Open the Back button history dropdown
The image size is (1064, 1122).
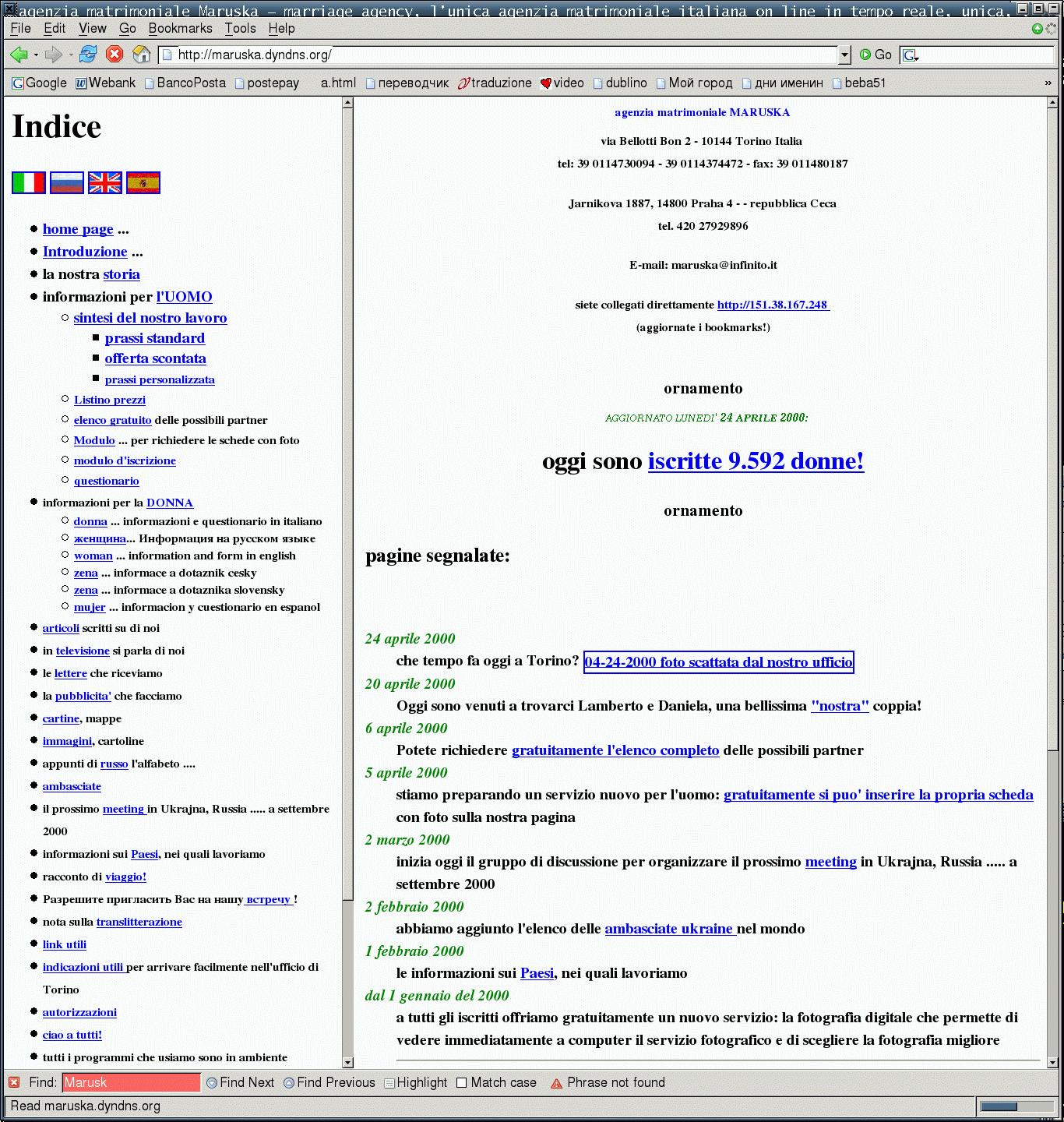coord(36,55)
